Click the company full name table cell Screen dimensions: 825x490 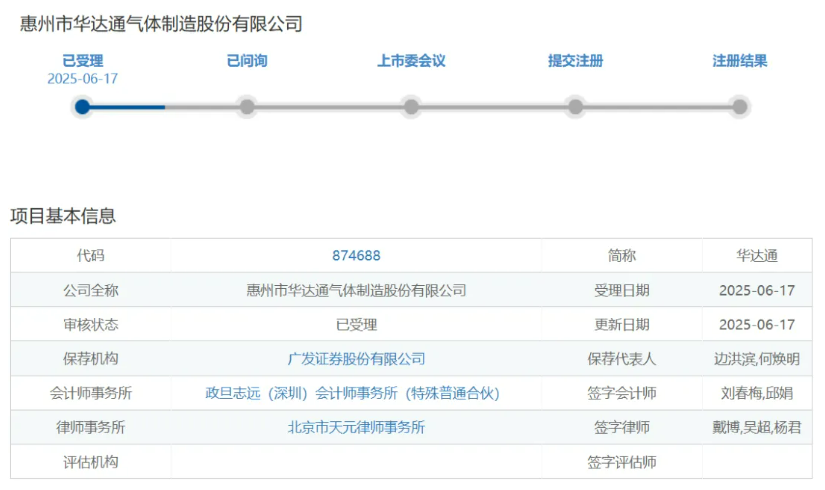pyautogui.click(x=356, y=290)
